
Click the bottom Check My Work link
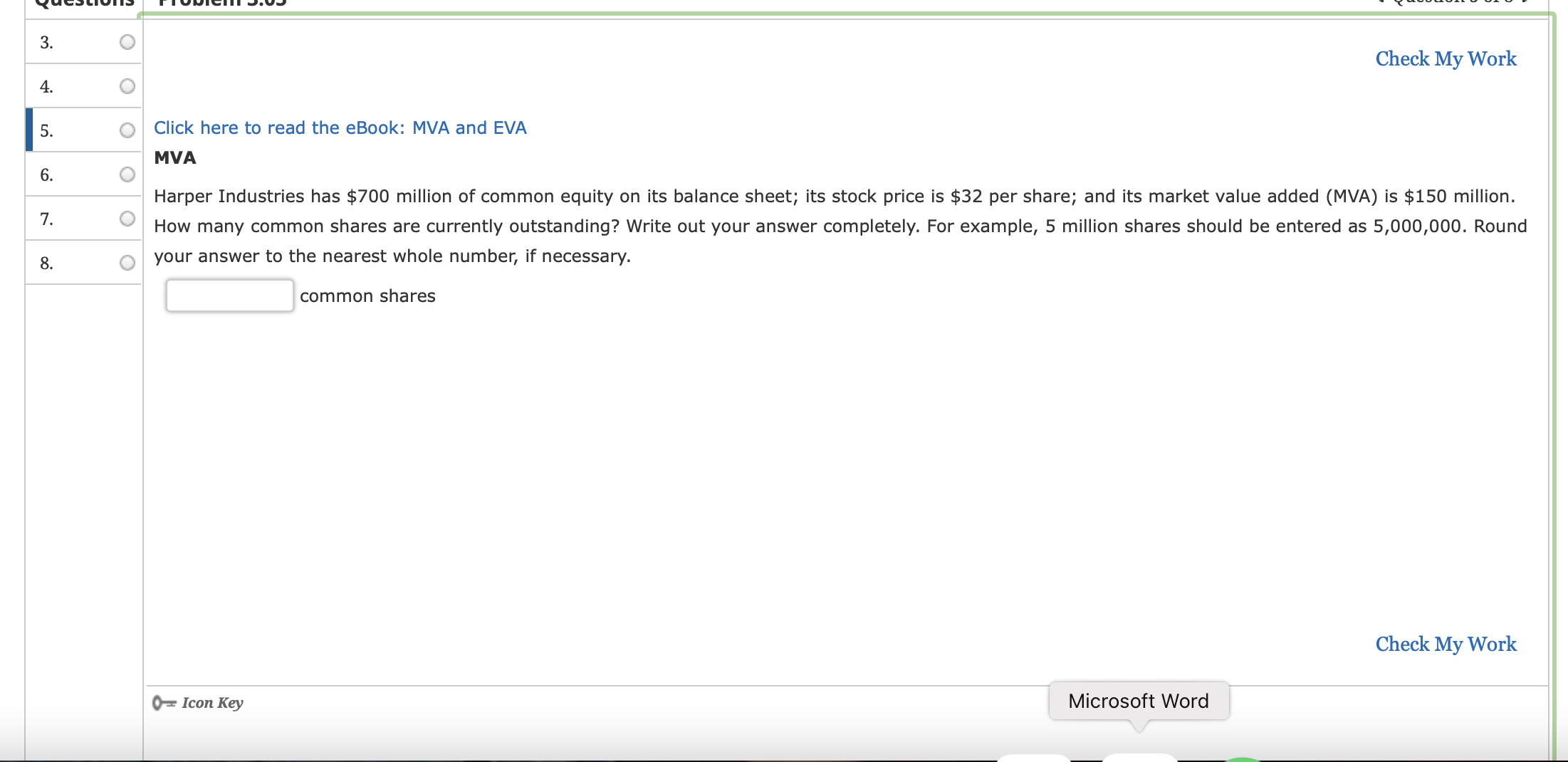[1446, 644]
